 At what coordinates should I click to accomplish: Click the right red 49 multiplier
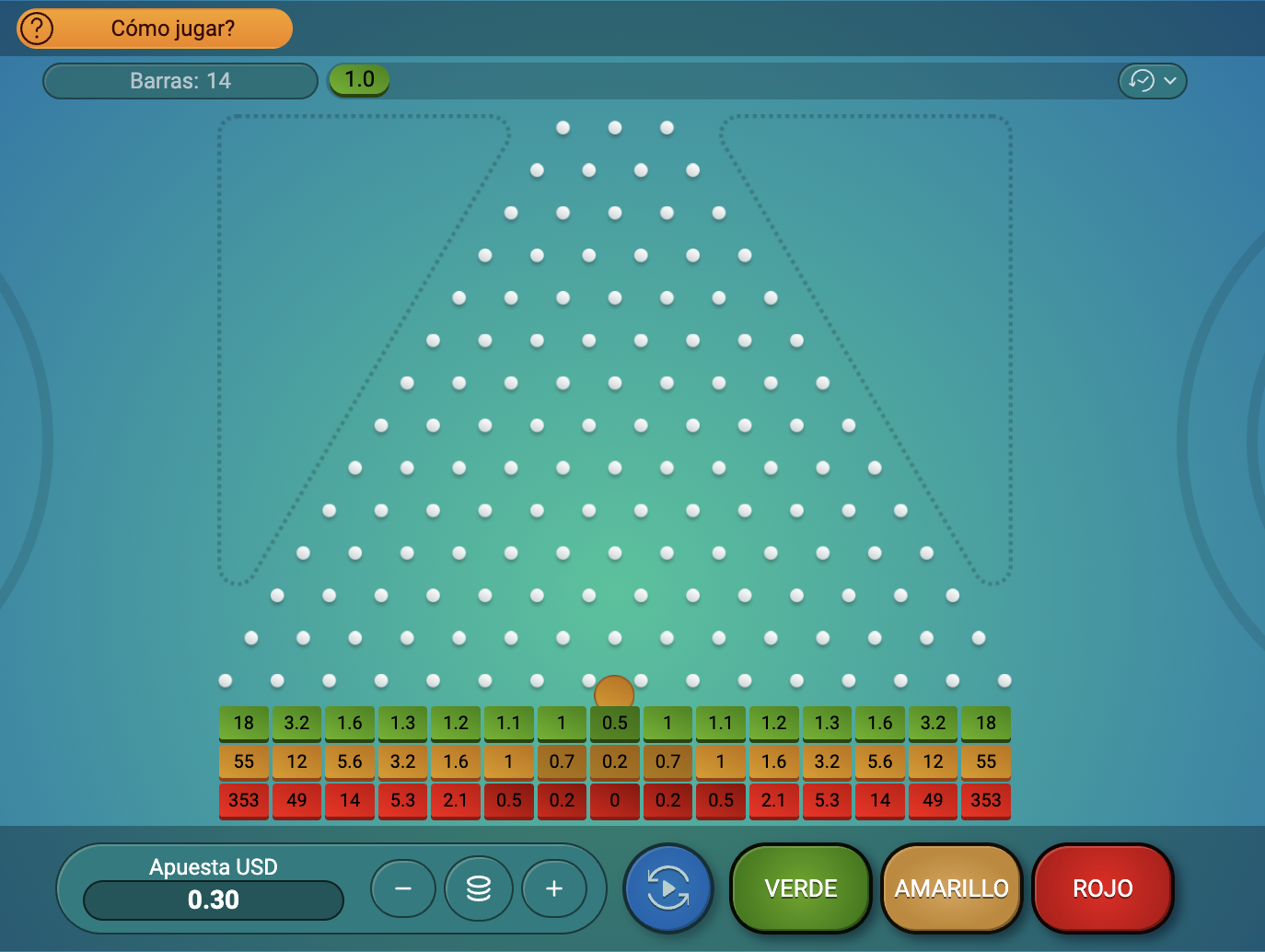(933, 801)
